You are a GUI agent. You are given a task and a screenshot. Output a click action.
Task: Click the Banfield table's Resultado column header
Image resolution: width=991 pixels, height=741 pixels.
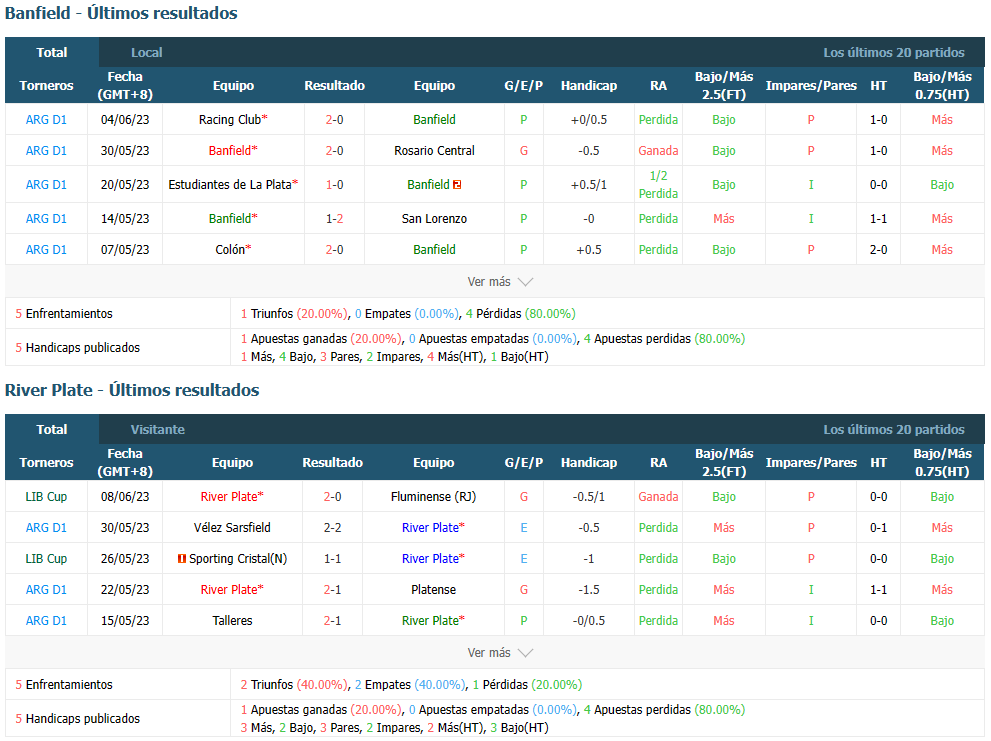point(334,85)
